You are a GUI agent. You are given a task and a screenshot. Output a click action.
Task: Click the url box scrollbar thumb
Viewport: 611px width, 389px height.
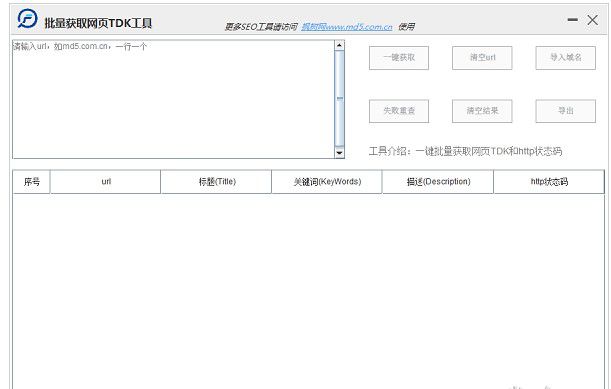[x=339, y=99]
